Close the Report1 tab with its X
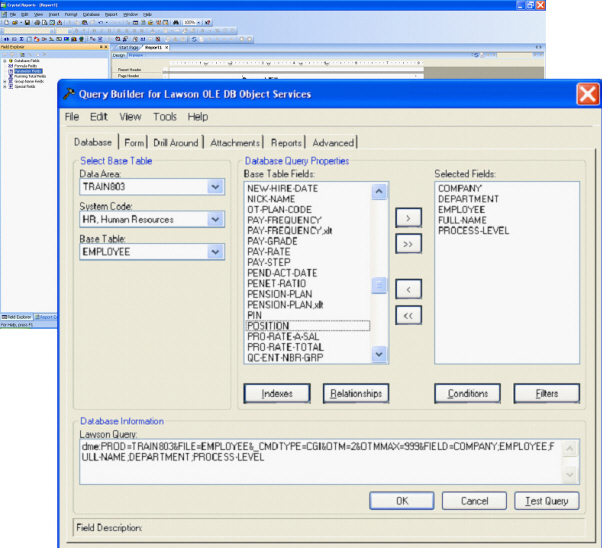Screen dimensions: 602x548 (x=166, y=47)
